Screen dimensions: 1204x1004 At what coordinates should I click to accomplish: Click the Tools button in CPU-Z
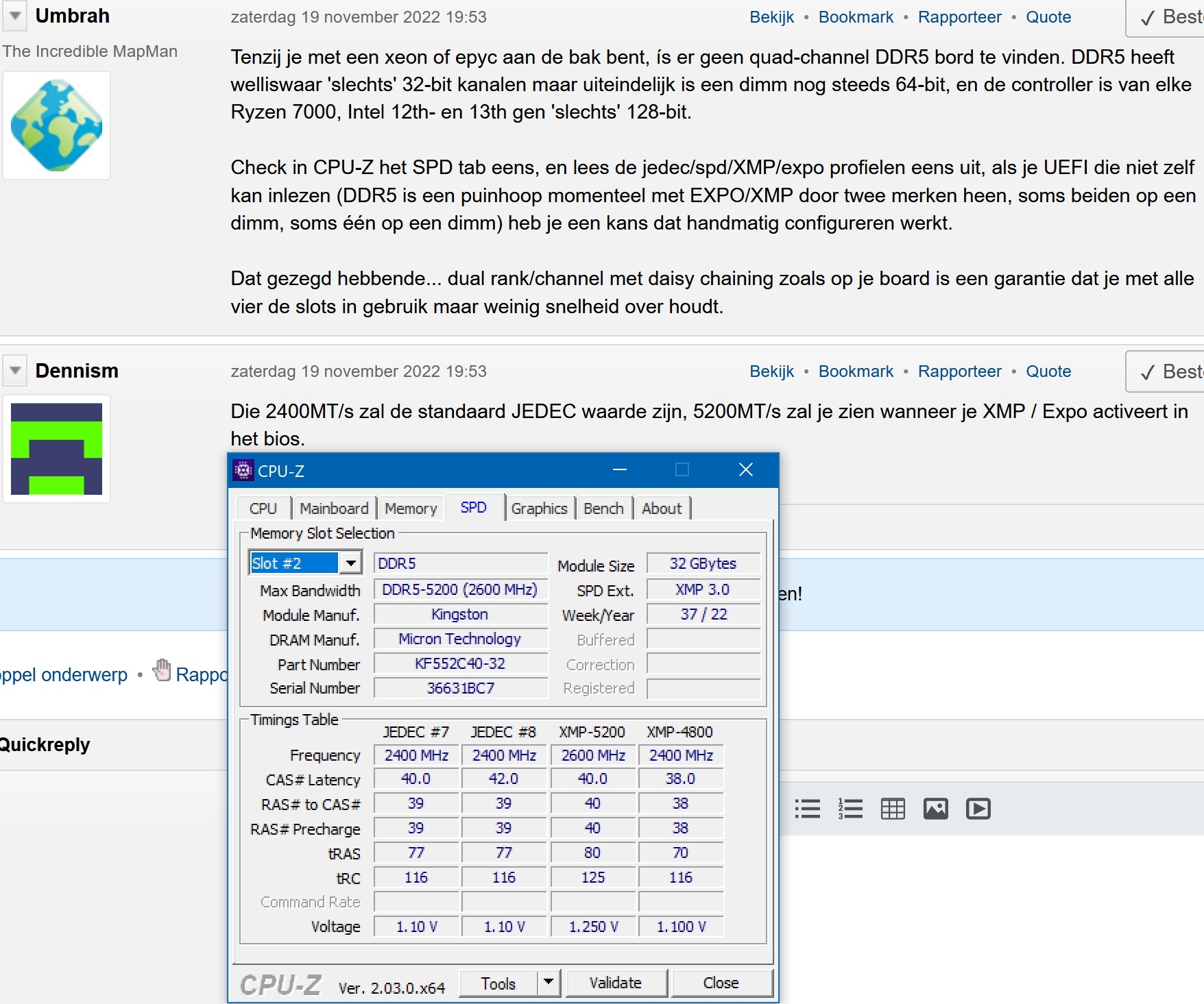tap(498, 983)
